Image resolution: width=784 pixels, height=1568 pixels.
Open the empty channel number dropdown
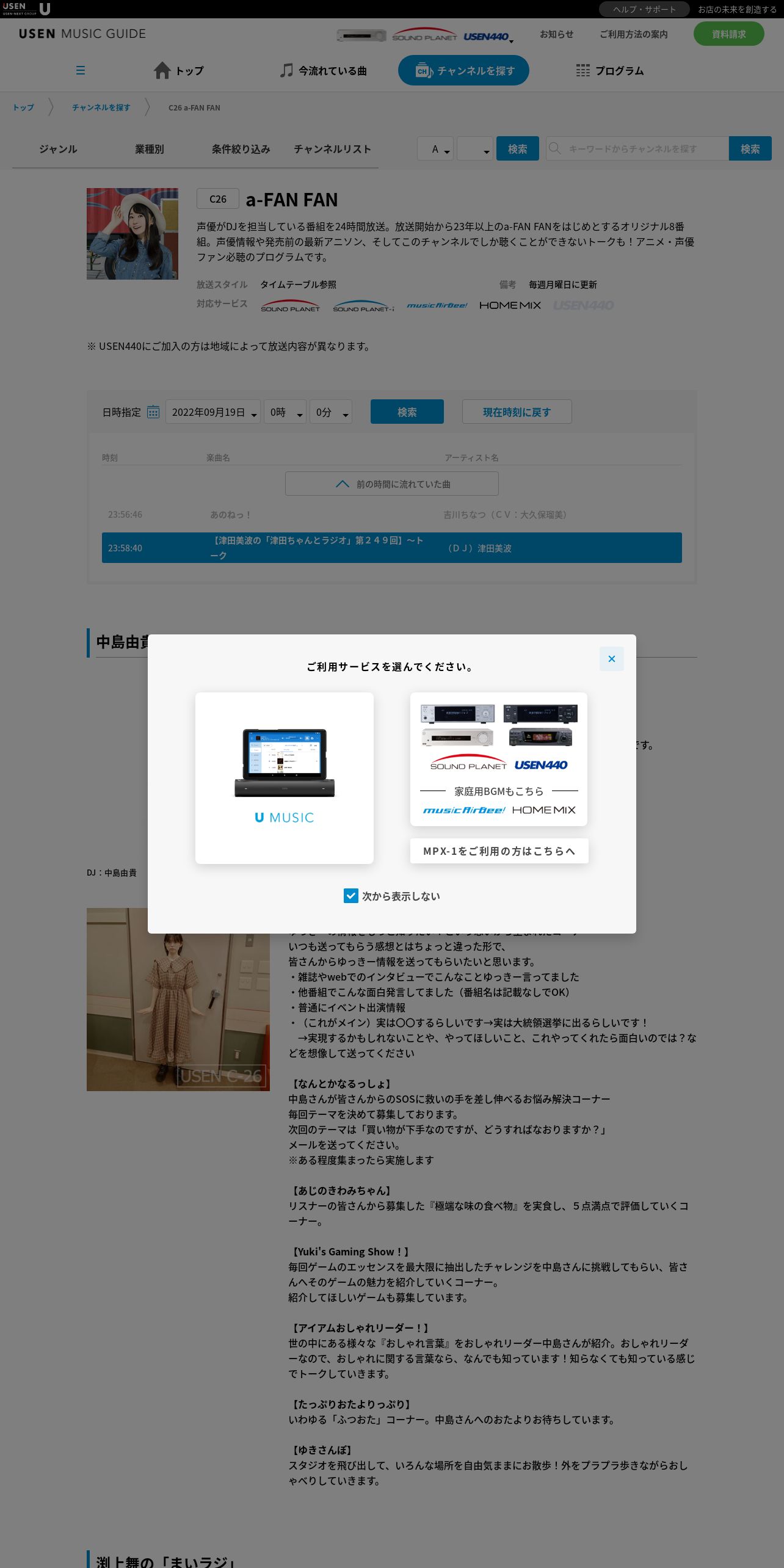(475, 148)
